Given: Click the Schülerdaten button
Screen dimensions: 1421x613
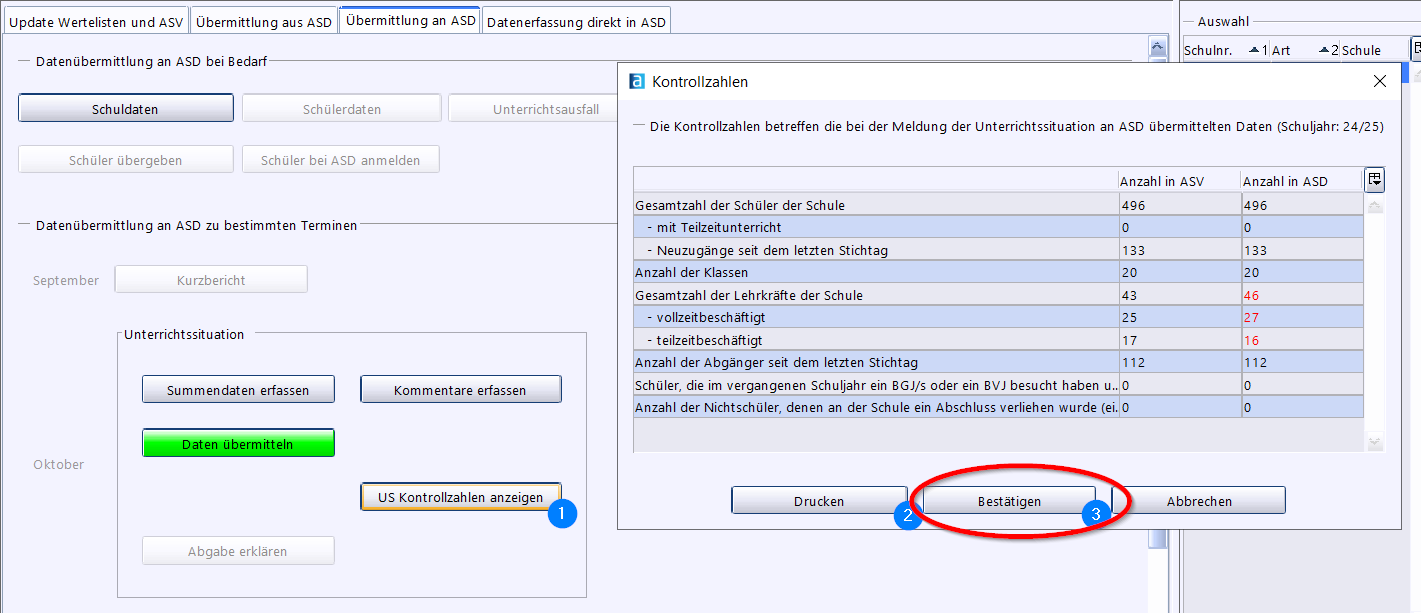Looking at the screenshot, I should (x=342, y=108).
